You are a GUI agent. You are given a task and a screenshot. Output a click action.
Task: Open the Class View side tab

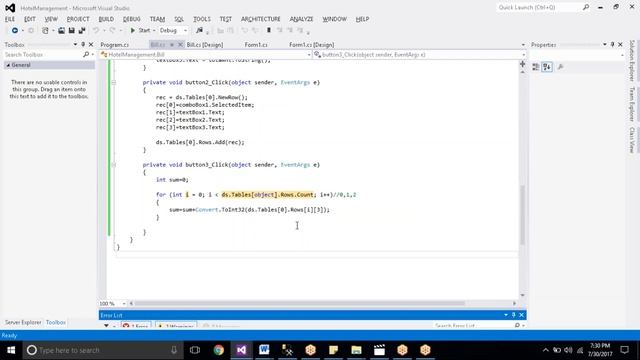tap(632, 140)
